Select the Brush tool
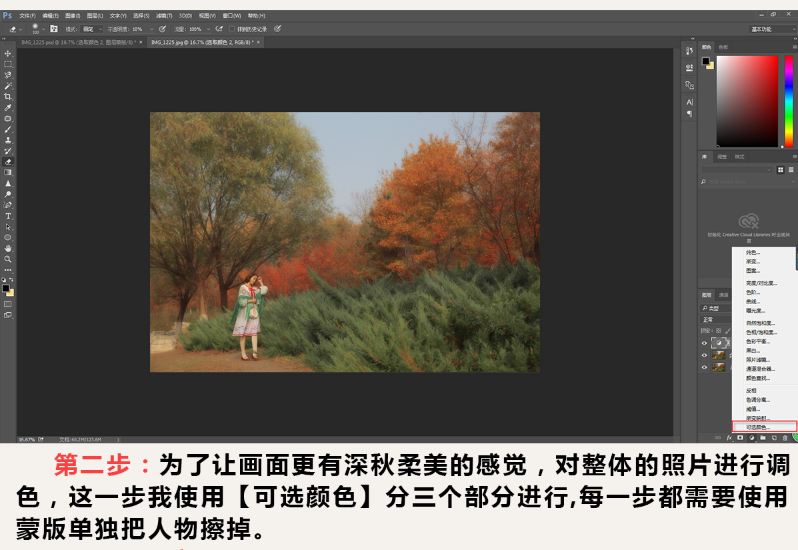The height and width of the screenshot is (550, 798). [8, 129]
